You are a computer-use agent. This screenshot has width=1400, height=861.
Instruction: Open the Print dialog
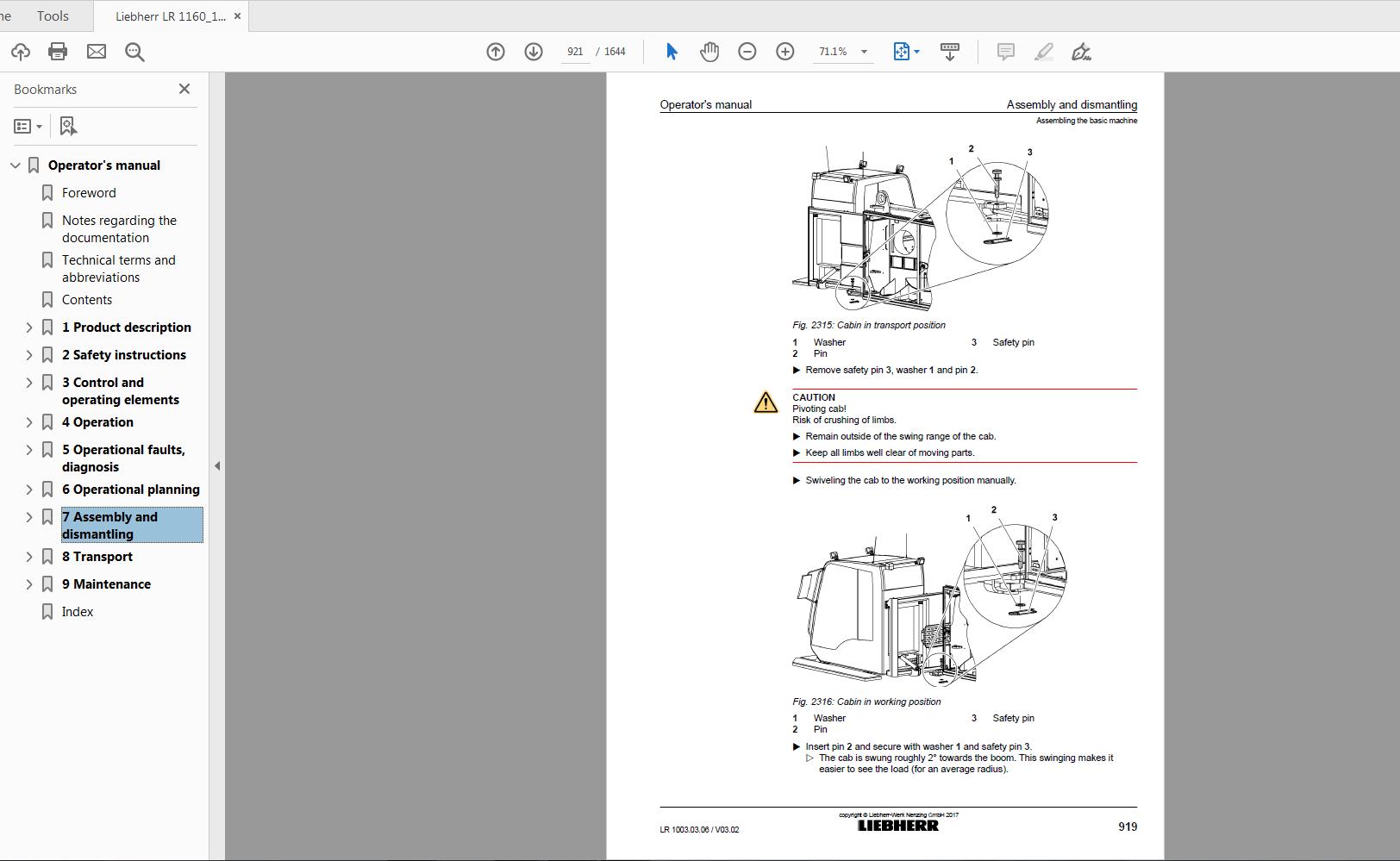click(x=57, y=52)
